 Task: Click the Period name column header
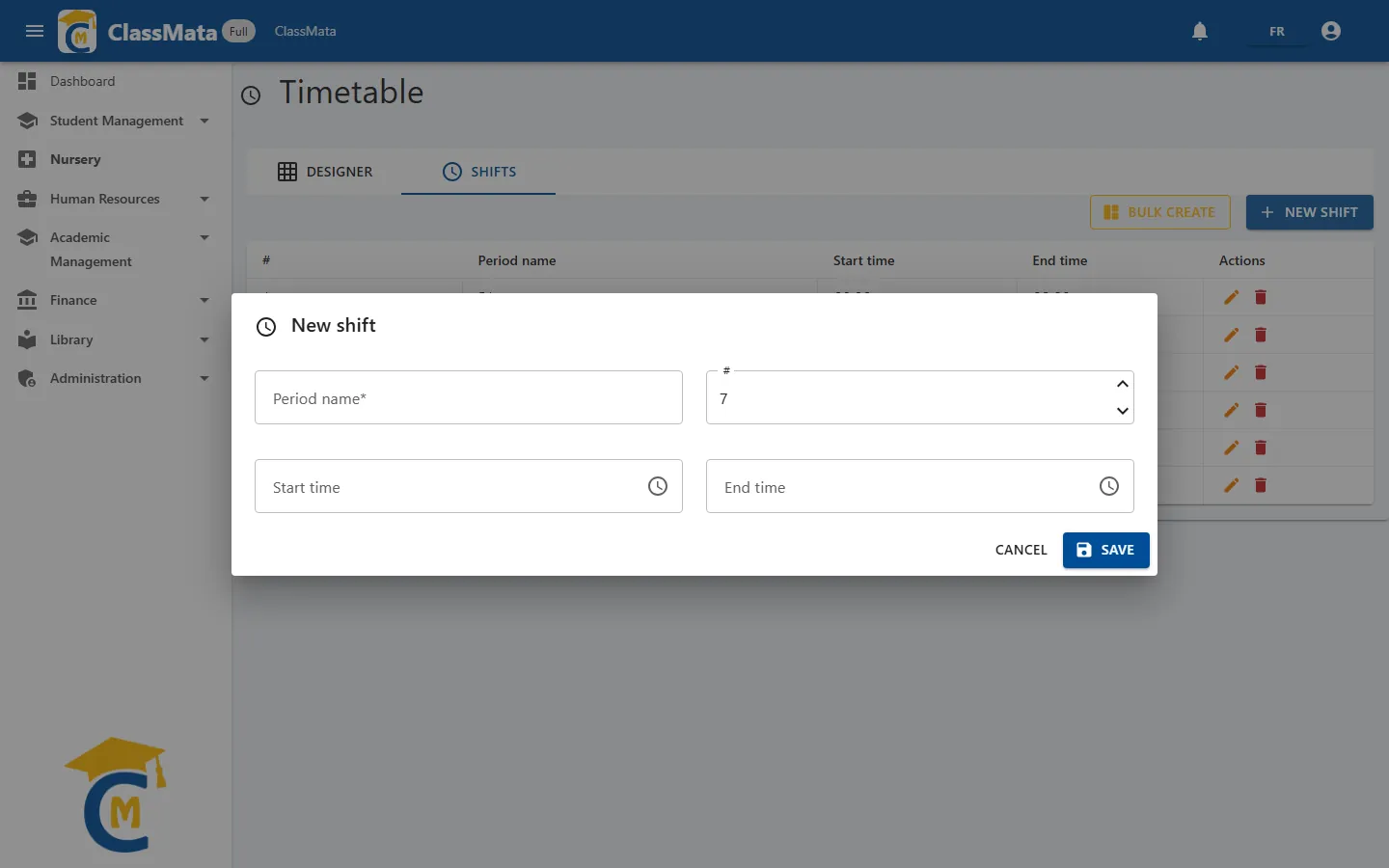[x=517, y=260]
